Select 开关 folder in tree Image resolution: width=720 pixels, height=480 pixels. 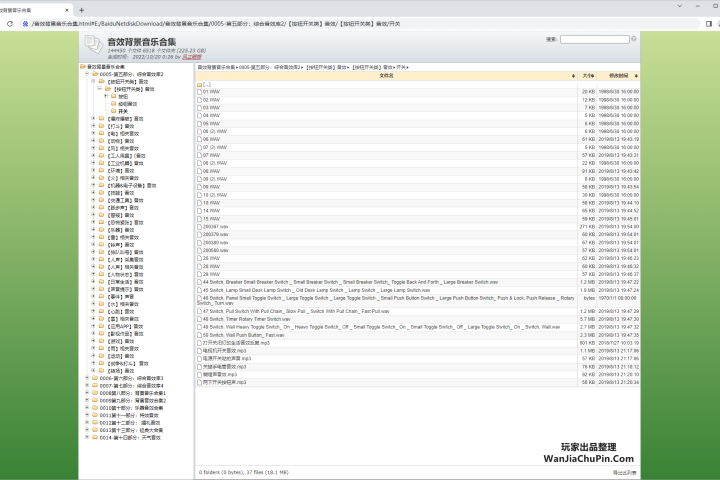coord(123,110)
